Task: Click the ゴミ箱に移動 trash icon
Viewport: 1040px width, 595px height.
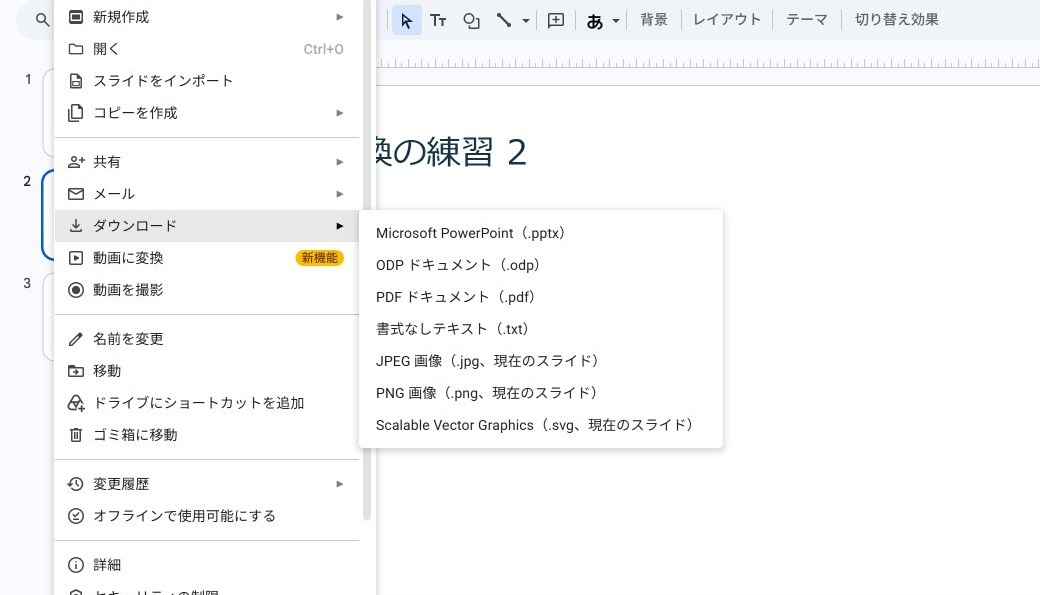Action: point(76,434)
